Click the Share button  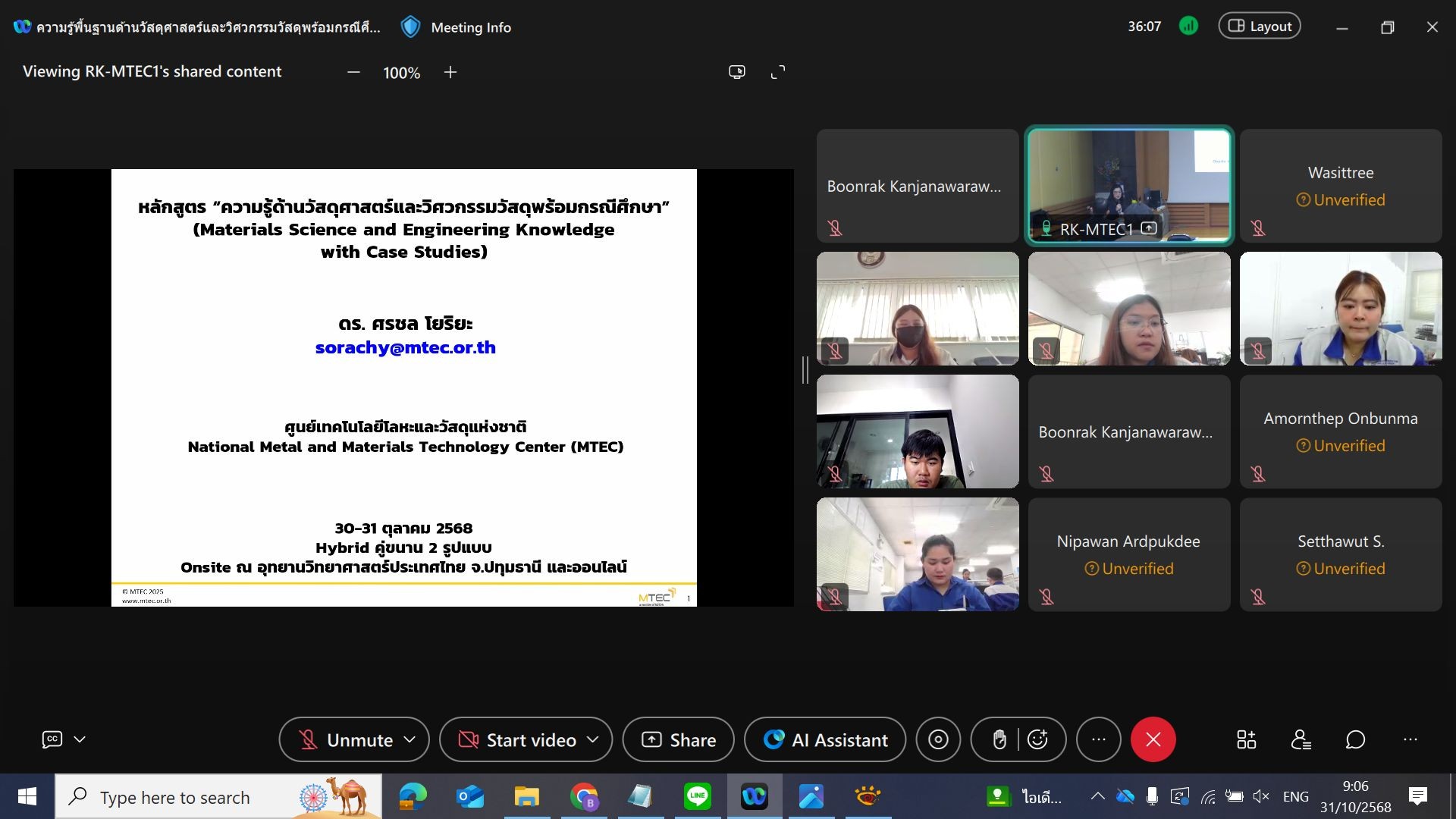[x=678, y=739]
